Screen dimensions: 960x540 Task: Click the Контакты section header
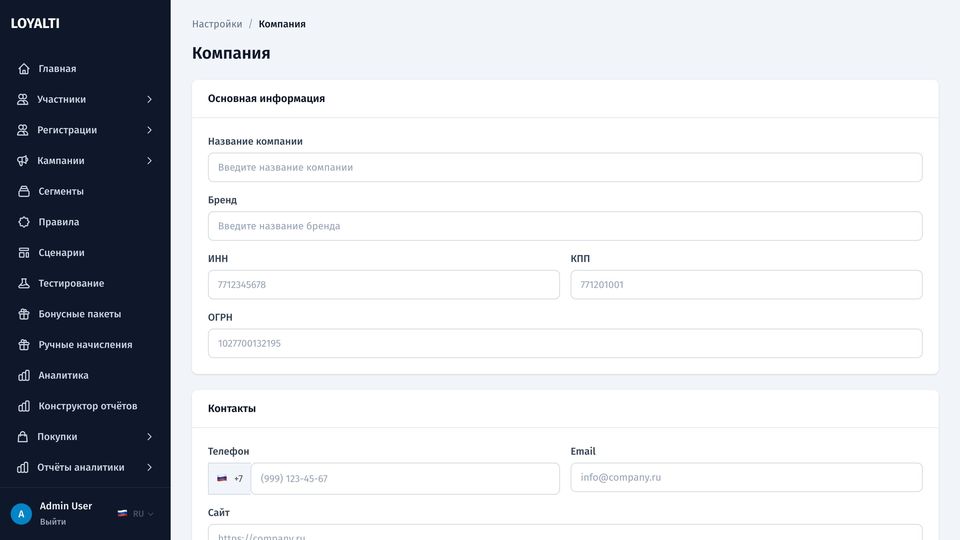click(x=231, y=408)
